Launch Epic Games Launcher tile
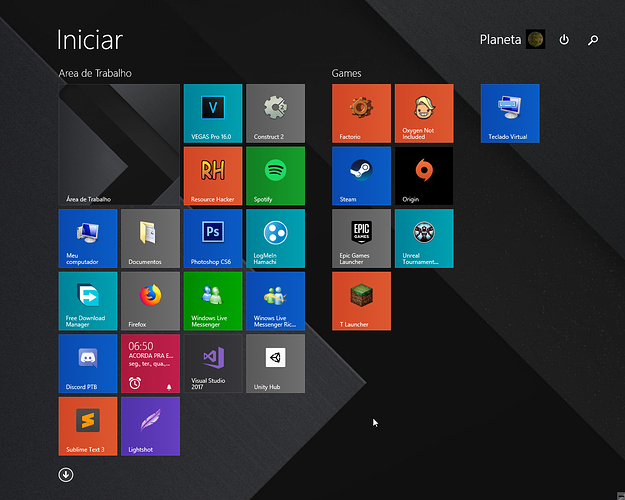The height and width of the screenshot is (500, 625). (361, 238)
